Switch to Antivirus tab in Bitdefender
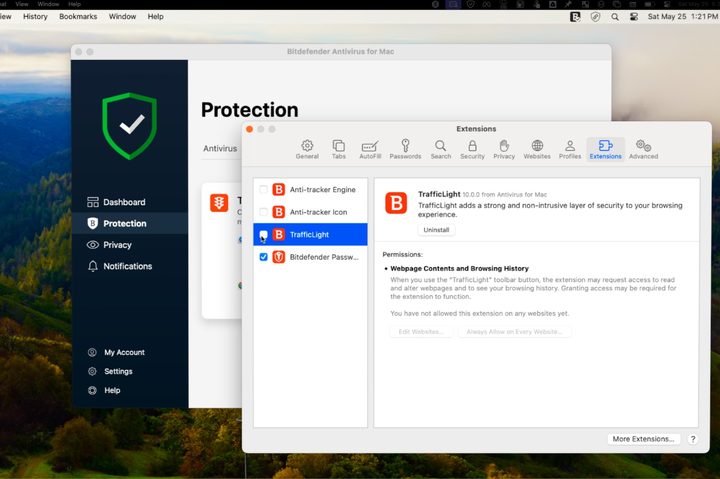The width and height of the screenshot is (720, 479). pos(220,148)
